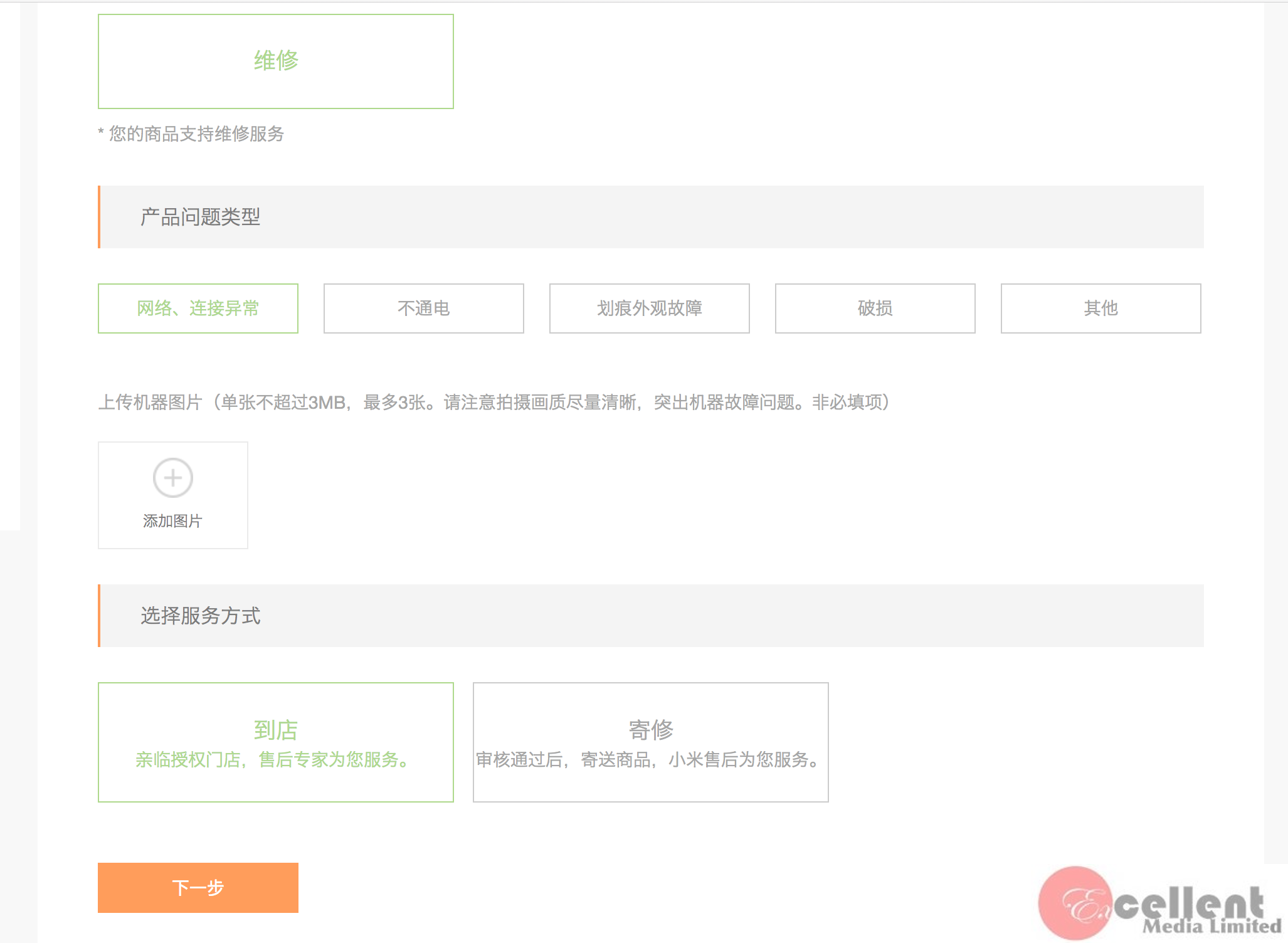Viewport: 1288px width, 943px height.
Task: Select 网络、连接异常 problem type
Action: pos(198,308)
